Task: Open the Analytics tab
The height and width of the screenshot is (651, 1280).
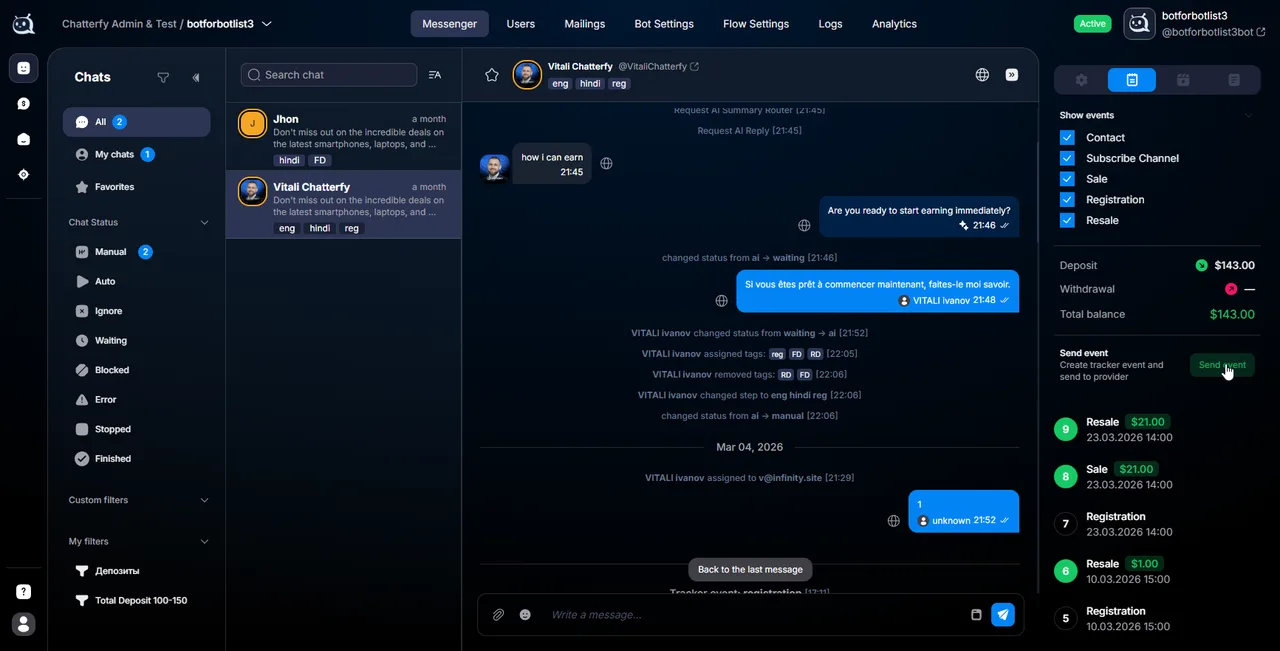Action: tap(894, 24)
